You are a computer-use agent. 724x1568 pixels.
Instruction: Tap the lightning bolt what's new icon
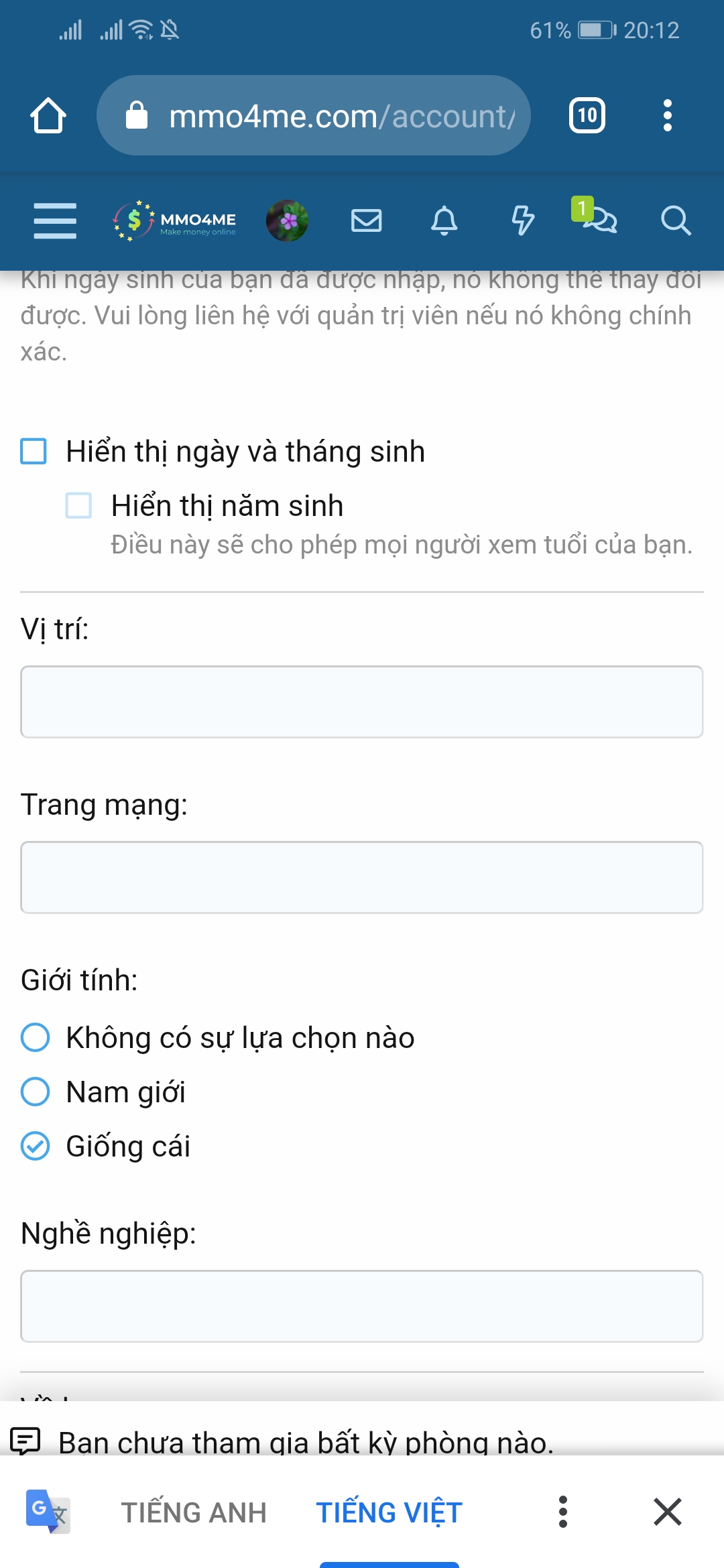pos(523,220)
